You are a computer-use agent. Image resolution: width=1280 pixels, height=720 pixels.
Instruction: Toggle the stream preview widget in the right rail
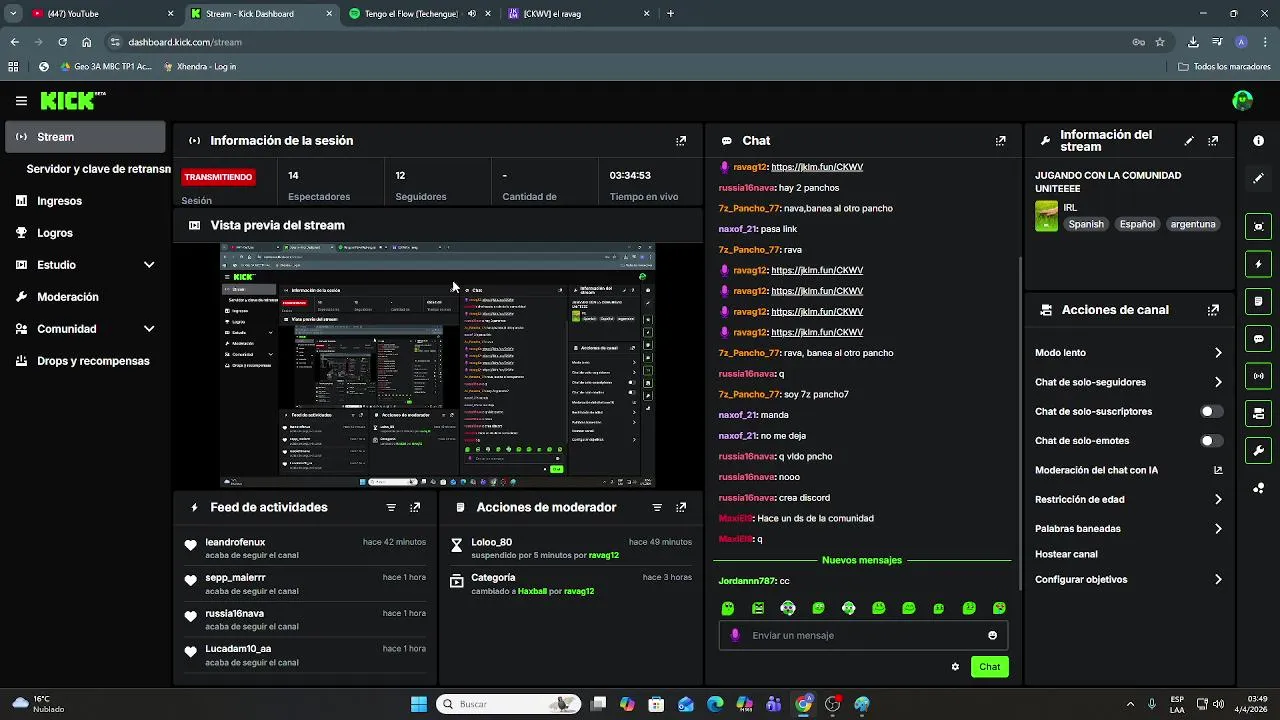point(1259,227)
